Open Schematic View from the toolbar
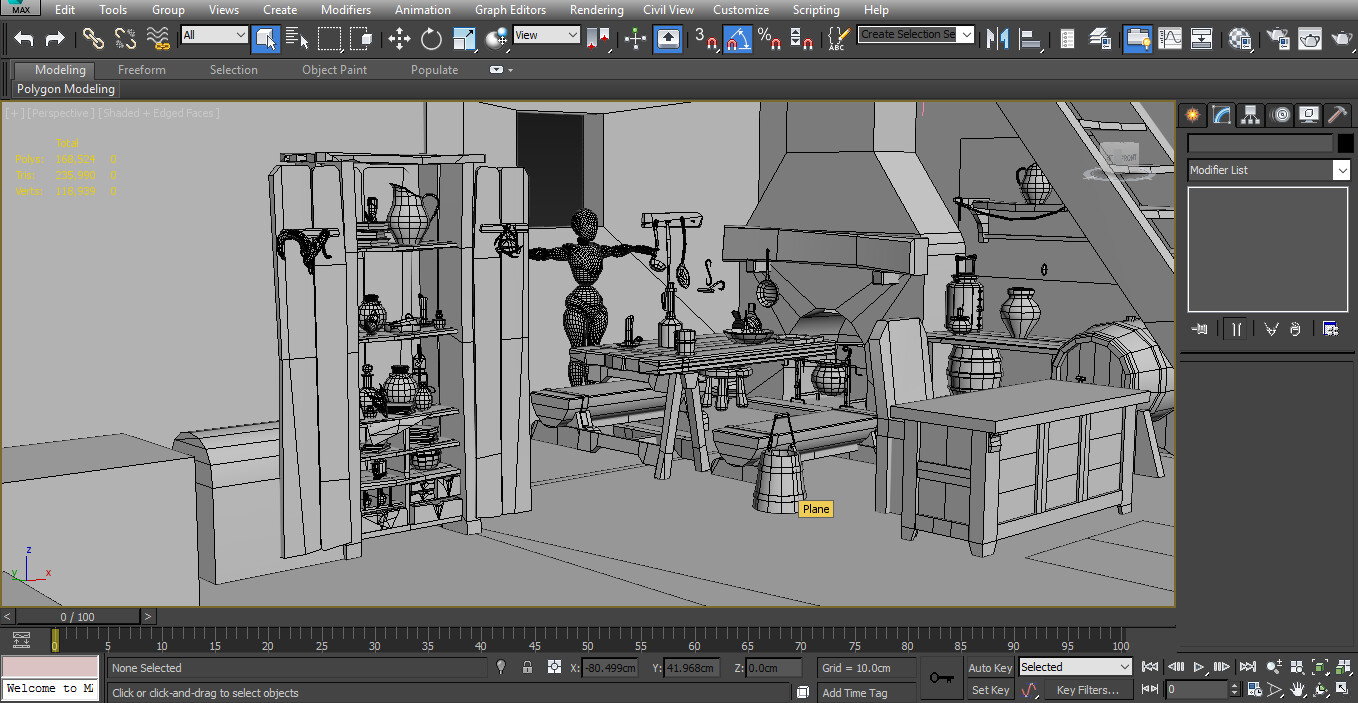Viewport: 1358px width, 703px height. click(1202, 40)
